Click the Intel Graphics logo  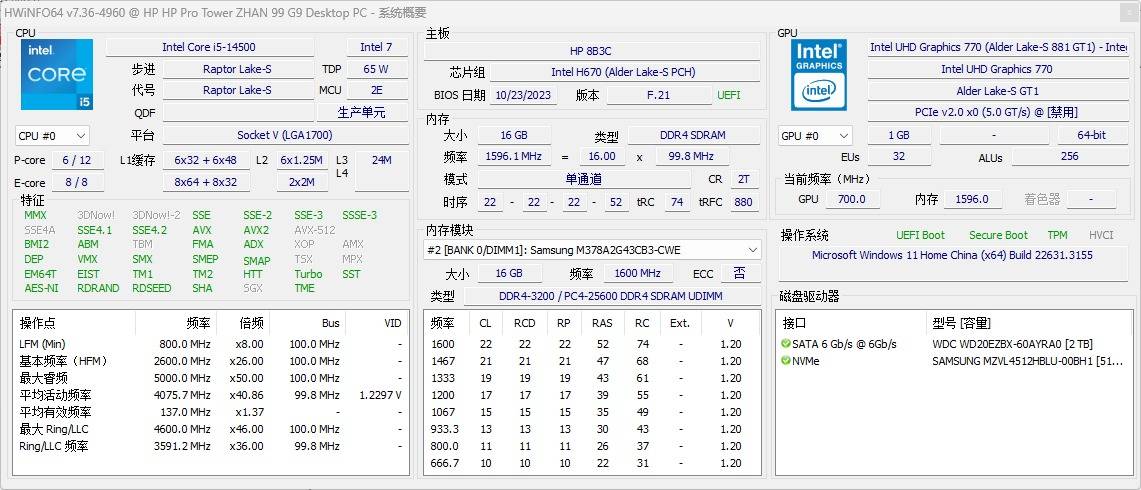click(819, 75)
